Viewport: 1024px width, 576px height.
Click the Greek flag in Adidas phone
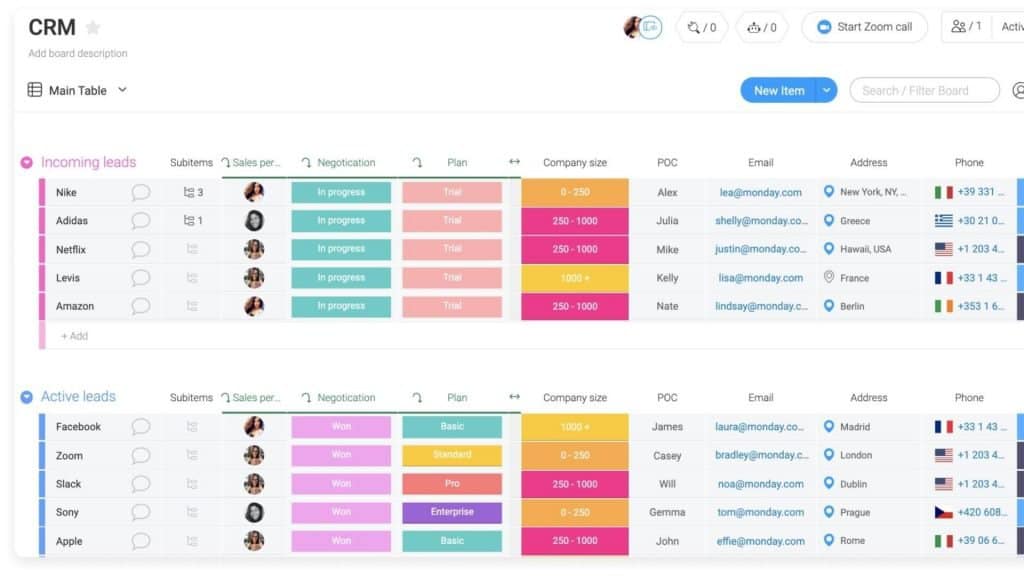tap(944, 221)
